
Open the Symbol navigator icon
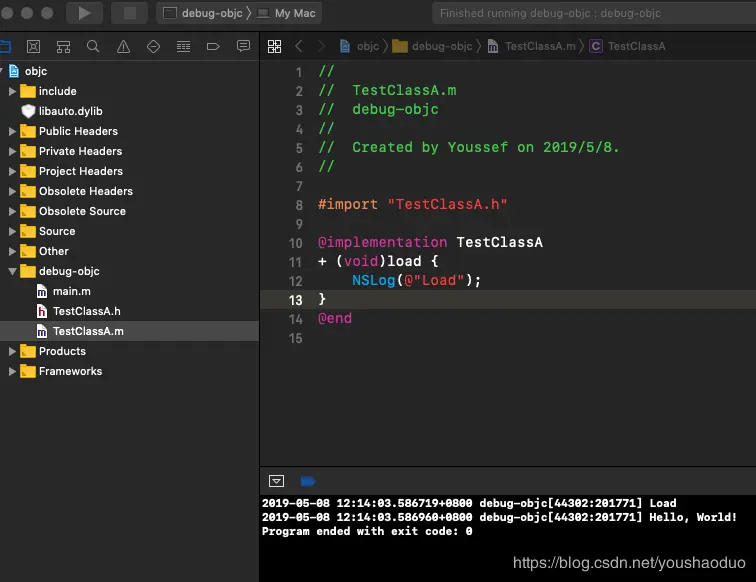[64, 47]
